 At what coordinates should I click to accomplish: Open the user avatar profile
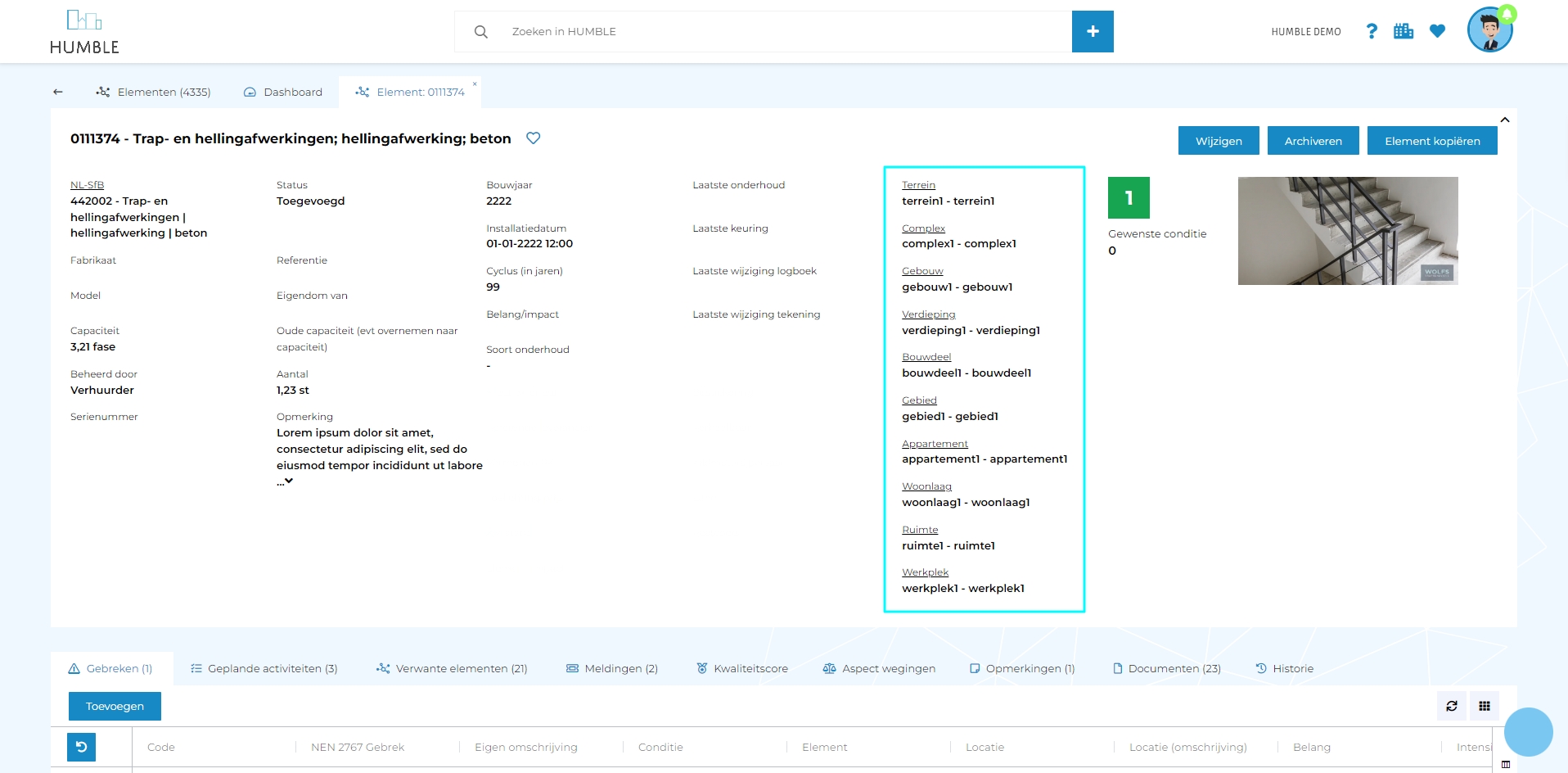[x=1489, y=31]
